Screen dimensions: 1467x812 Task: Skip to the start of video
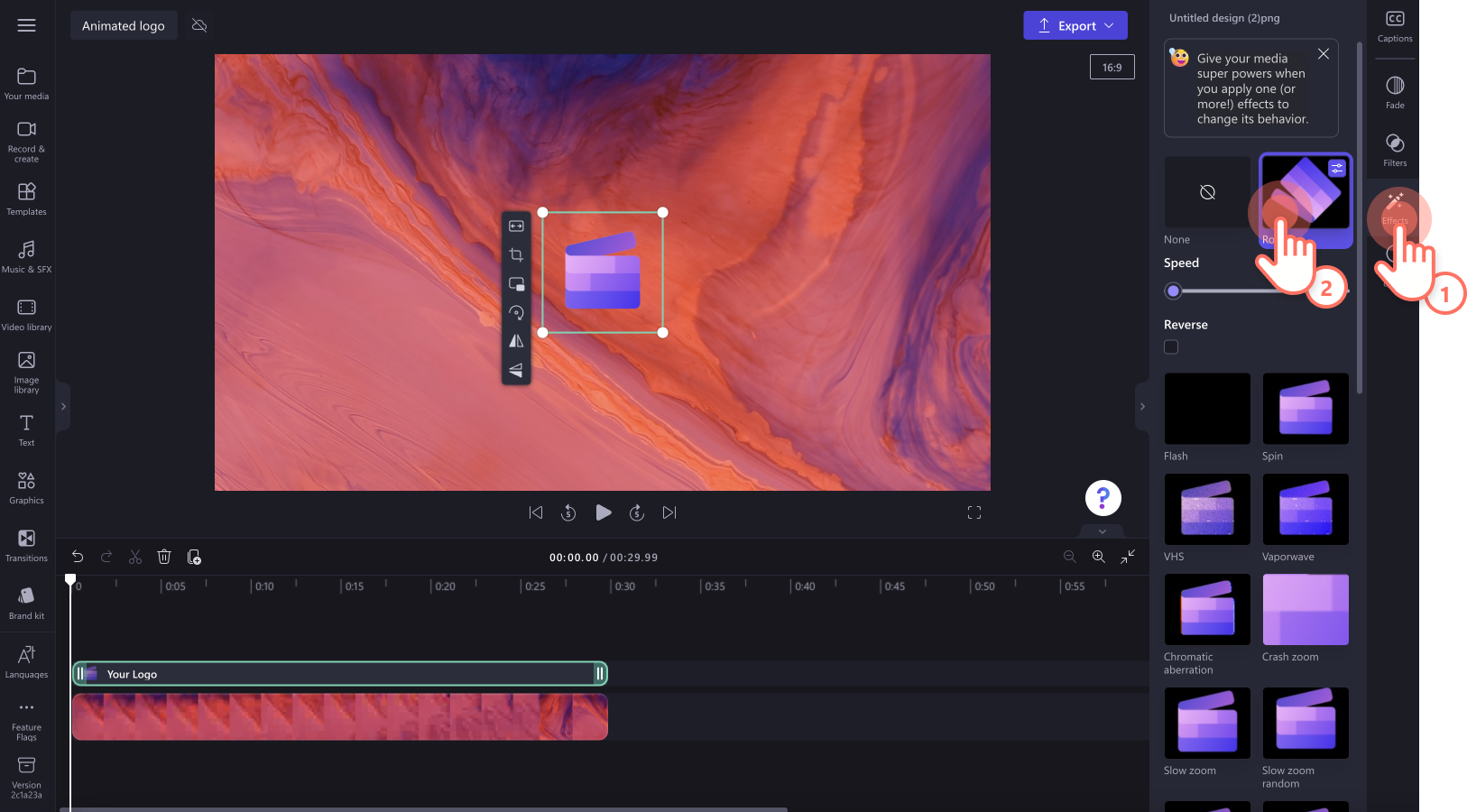coord(536,512)
